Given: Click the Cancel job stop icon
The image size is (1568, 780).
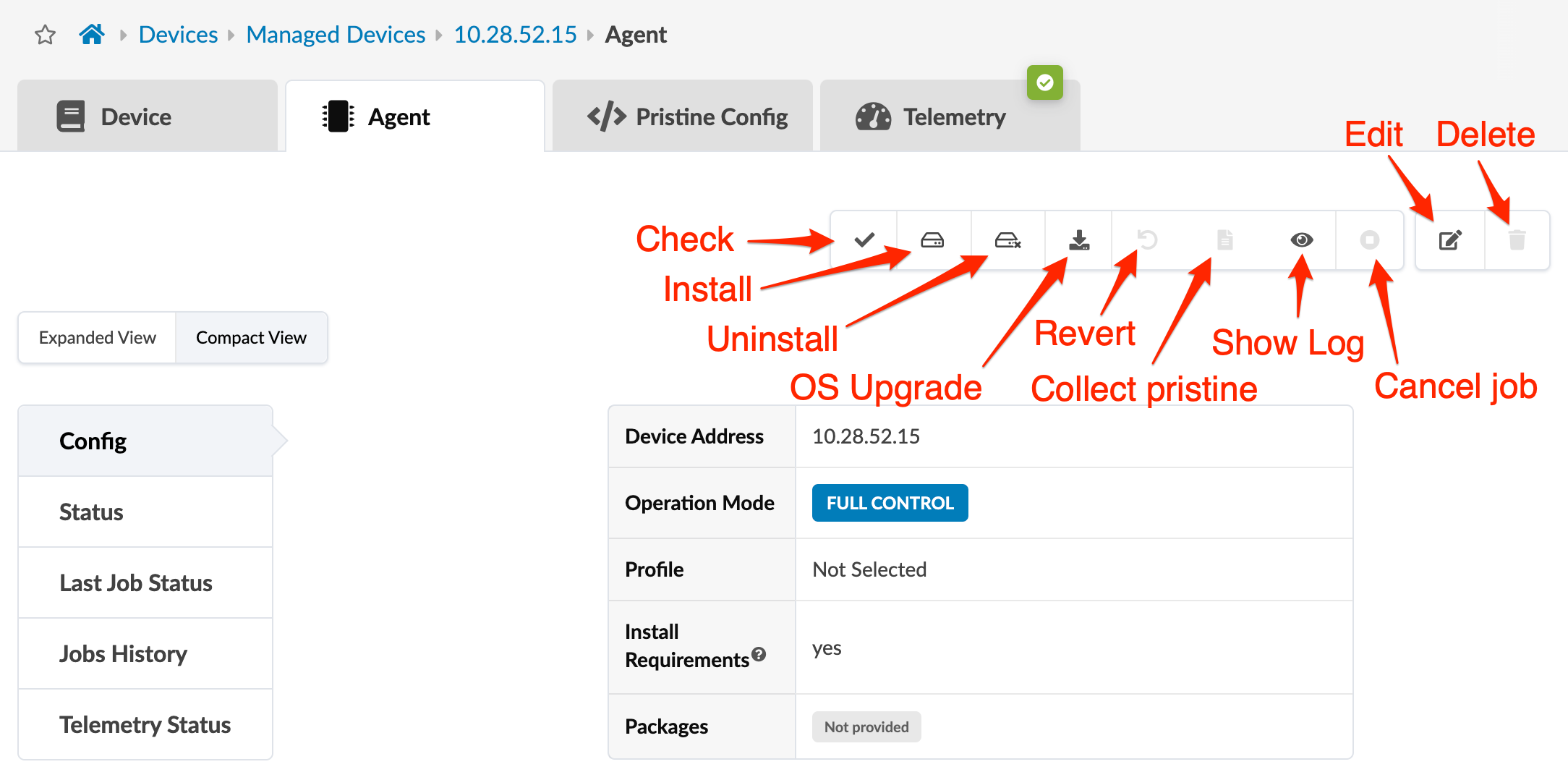Looking at the screenshot, I should 1369,239.
